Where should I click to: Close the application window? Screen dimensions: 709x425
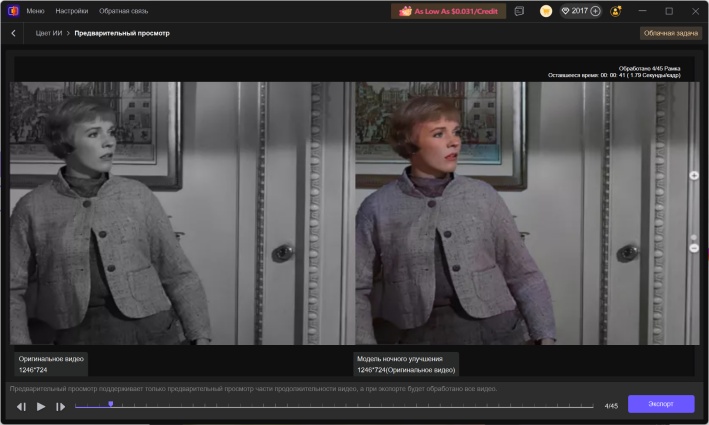[695, 11]
